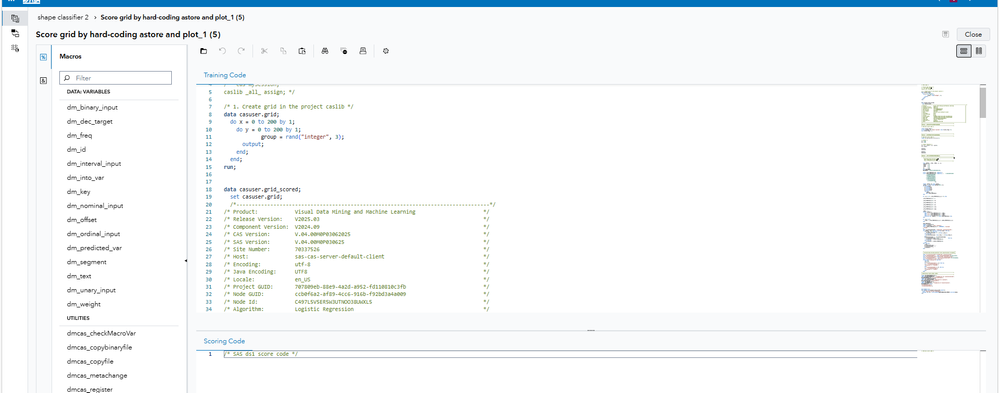
Task: Click the toolbar icon right of binoculars
Action: (x=343, y=51)
